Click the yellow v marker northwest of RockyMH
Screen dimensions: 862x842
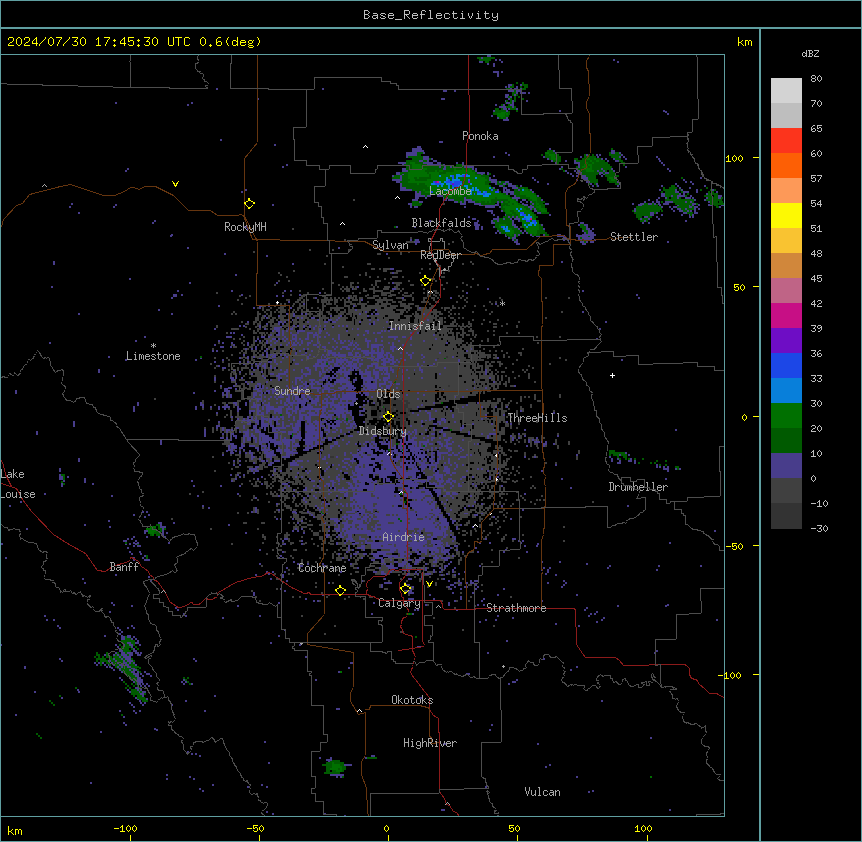pos(175,184)
